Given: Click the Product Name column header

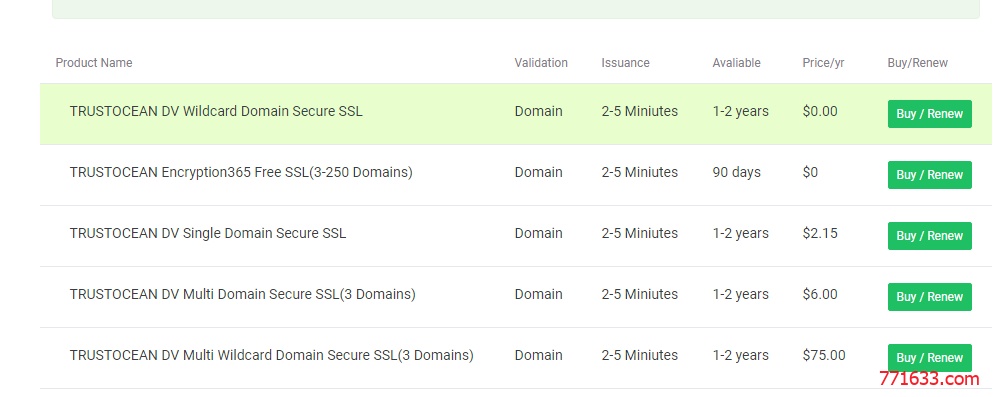Looking at the screenshot, I should coord(94,63).
